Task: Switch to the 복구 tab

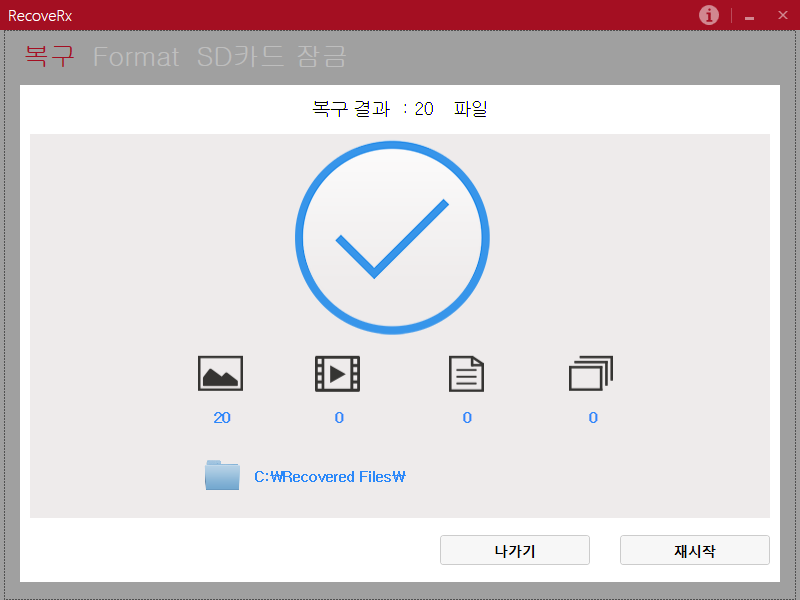Action: [x=49, y=57]
